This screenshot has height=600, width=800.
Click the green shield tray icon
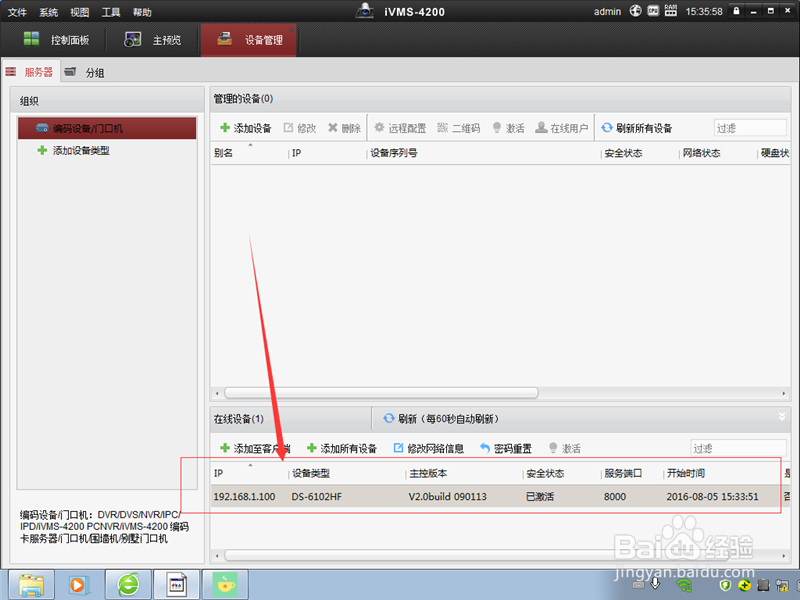pos(724,585)
